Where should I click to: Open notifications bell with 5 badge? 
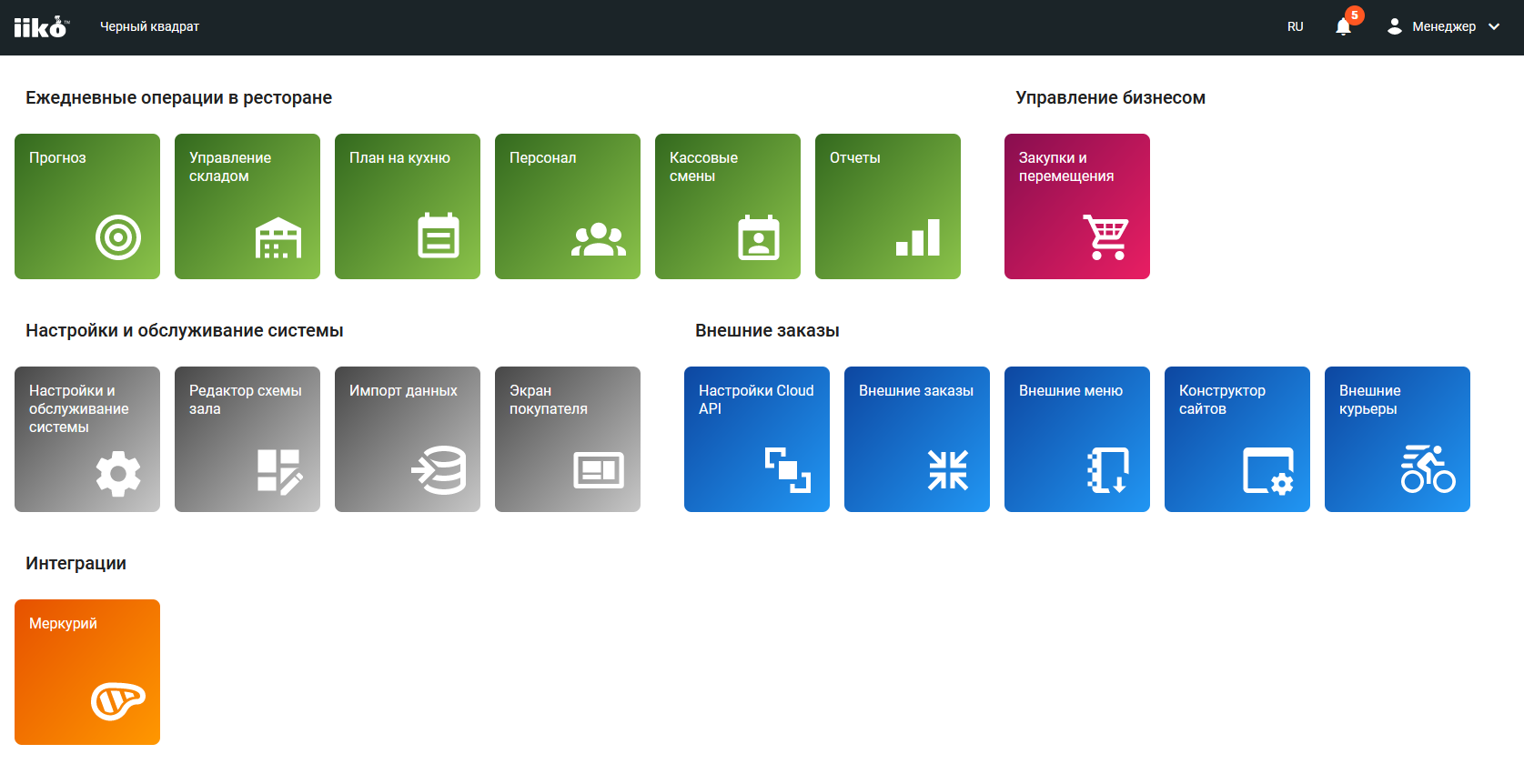pyautogui.click(x=1344, y=26)
